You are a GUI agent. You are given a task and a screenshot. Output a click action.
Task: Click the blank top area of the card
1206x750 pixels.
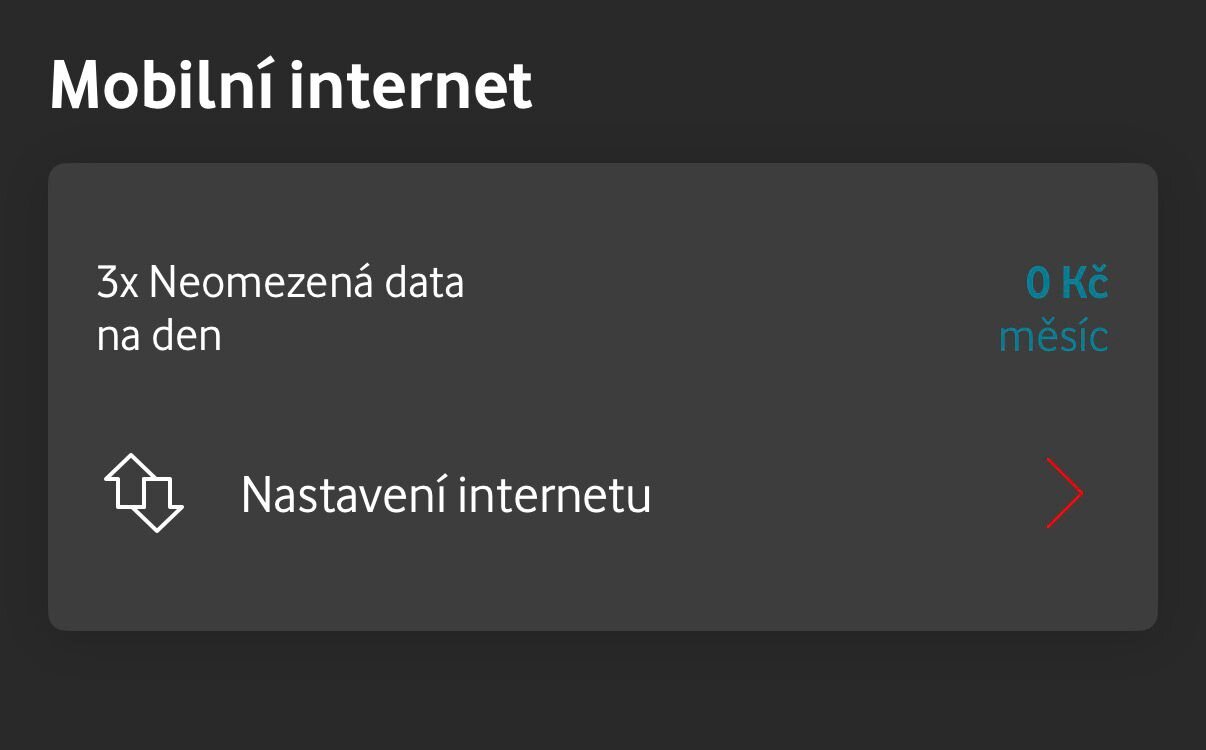point(600,205)
